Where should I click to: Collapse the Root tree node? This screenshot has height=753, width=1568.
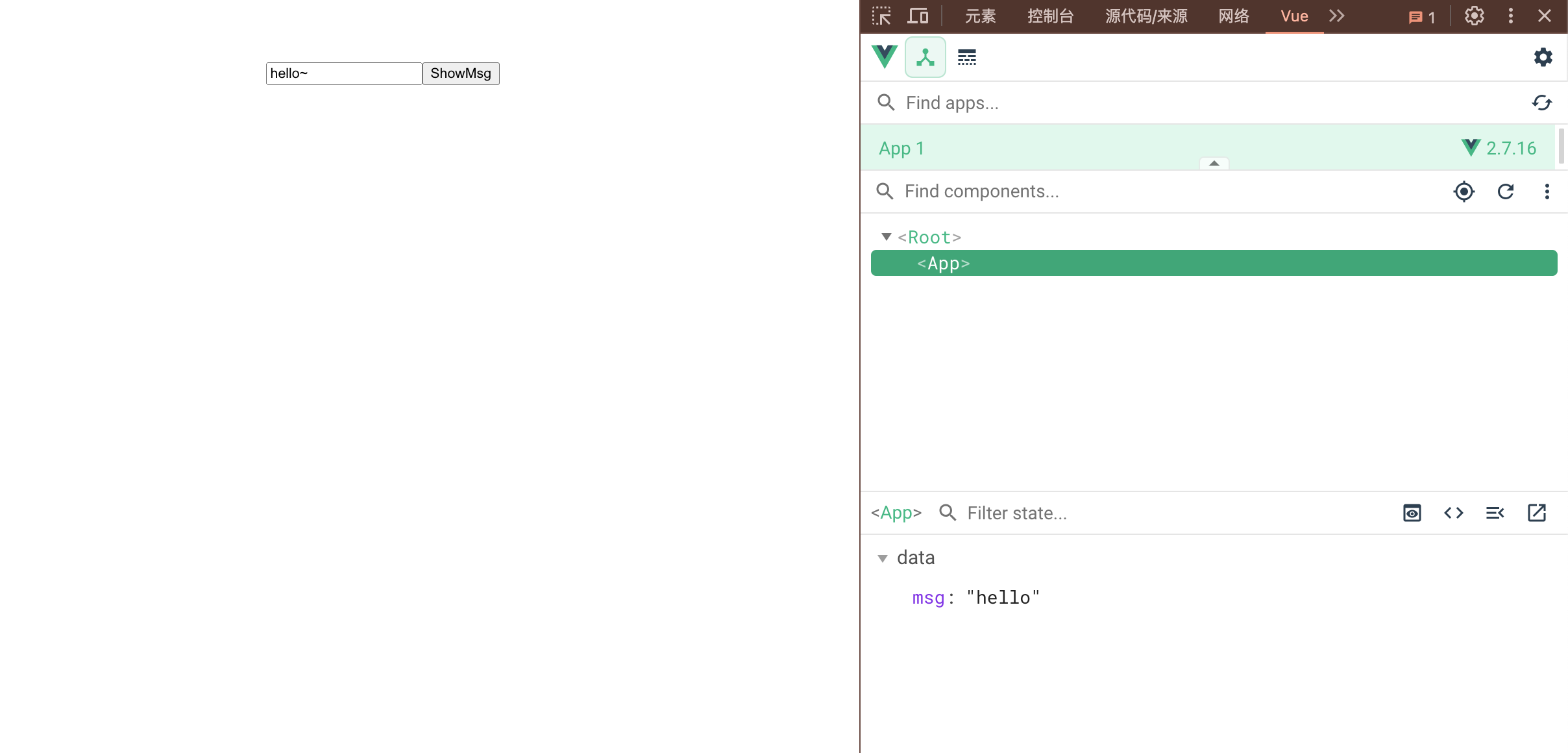(x=886, y=237)
